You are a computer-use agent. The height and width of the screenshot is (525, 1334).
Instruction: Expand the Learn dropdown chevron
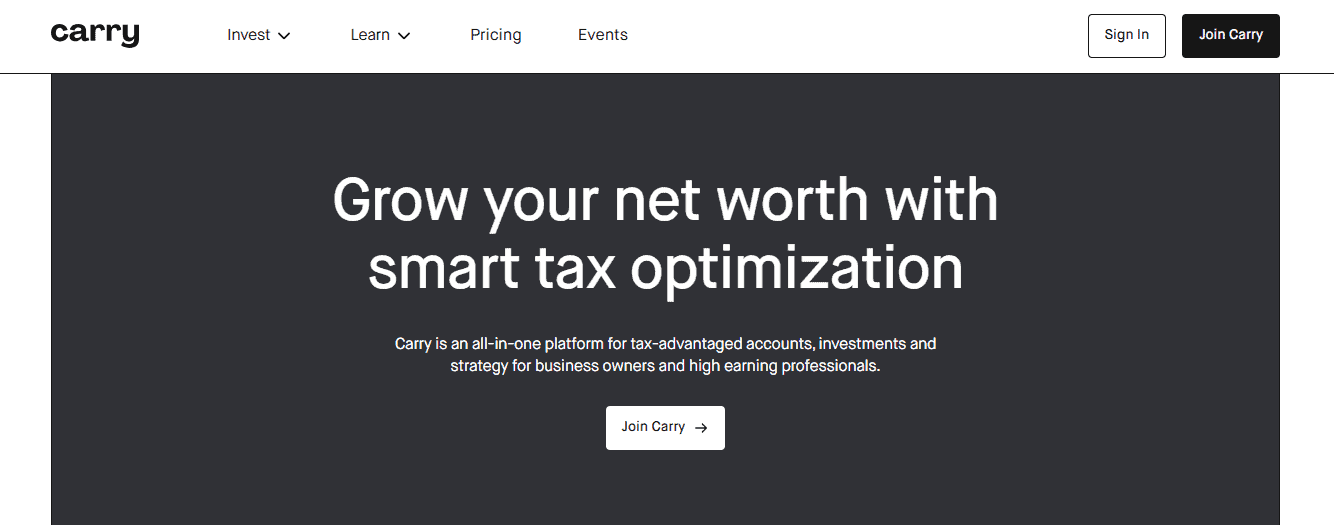click(x=404, y=36)
